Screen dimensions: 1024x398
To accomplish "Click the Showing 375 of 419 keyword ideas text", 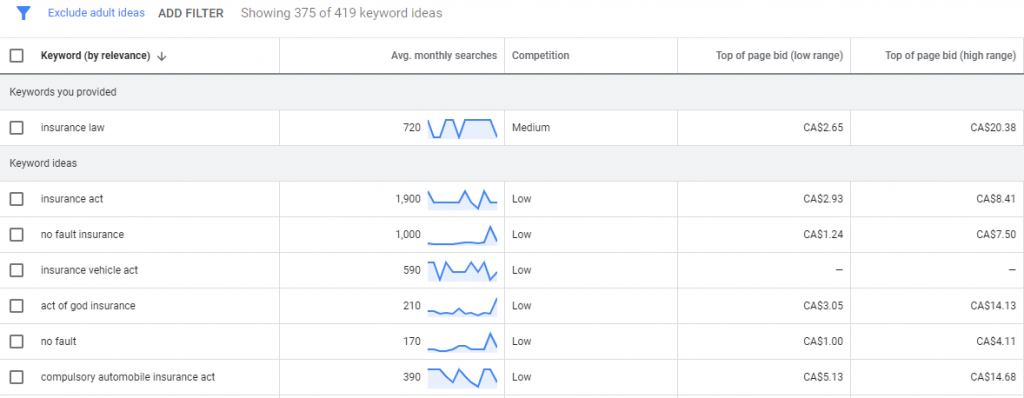I will click(x=342, y=13).
